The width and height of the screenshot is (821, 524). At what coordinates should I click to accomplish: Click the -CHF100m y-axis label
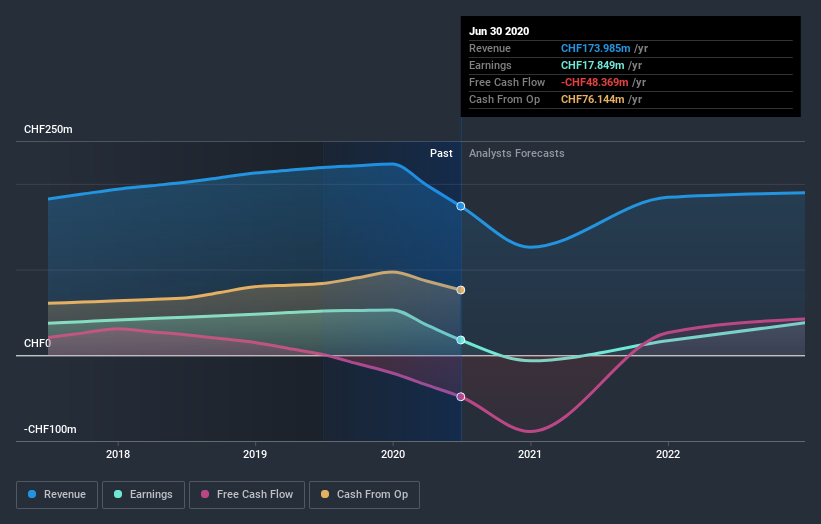pos(50,429)
